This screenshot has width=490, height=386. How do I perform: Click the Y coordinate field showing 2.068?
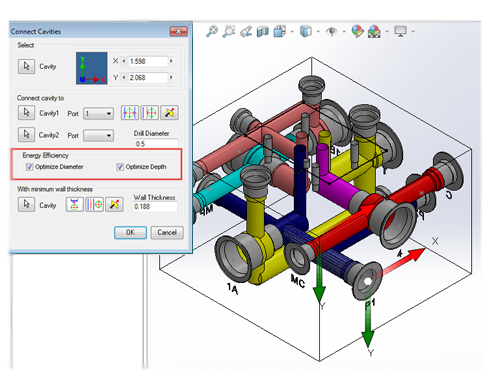[148, 78]
